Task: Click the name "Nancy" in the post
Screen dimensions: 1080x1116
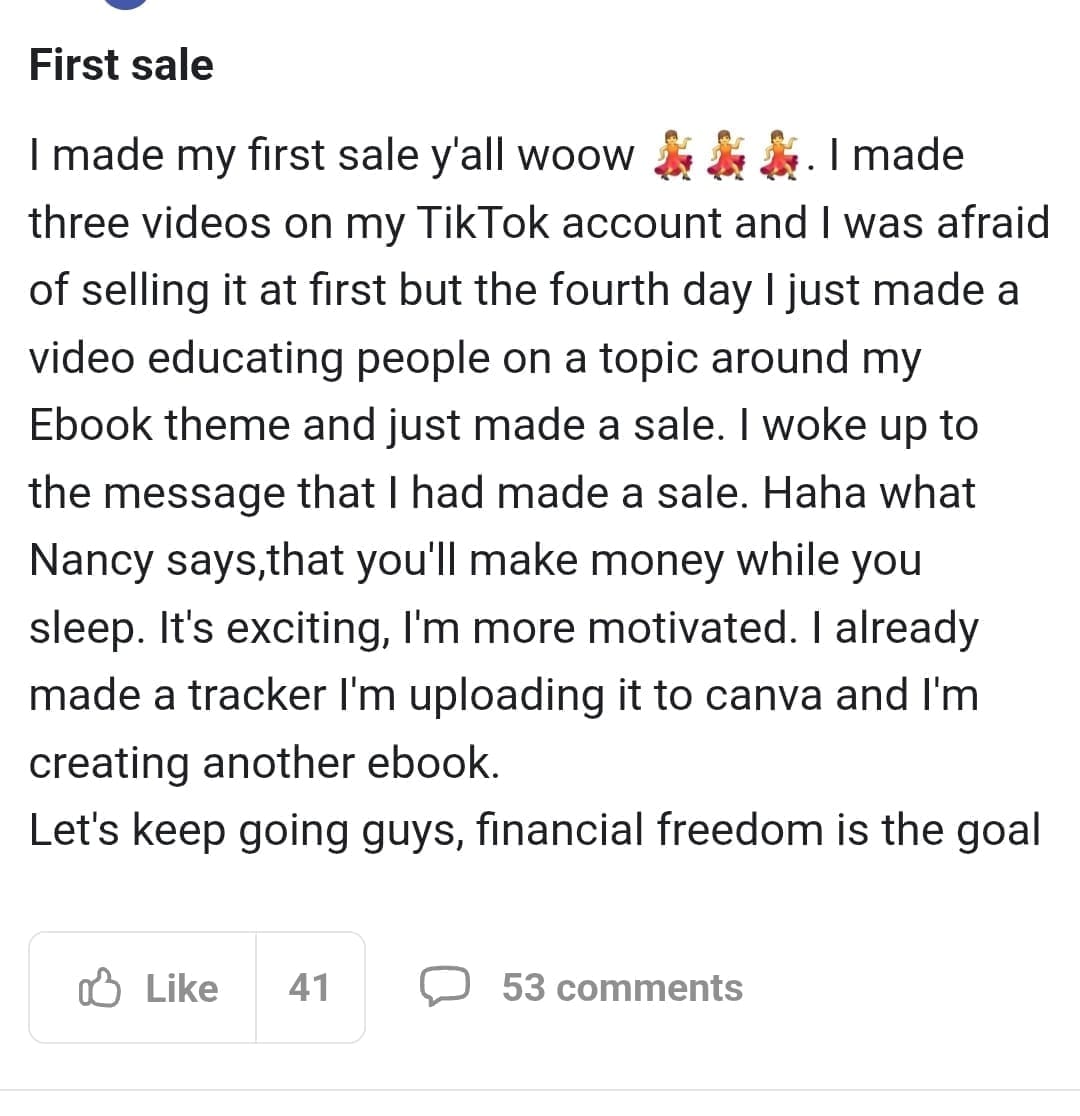Action: [89, 561]
